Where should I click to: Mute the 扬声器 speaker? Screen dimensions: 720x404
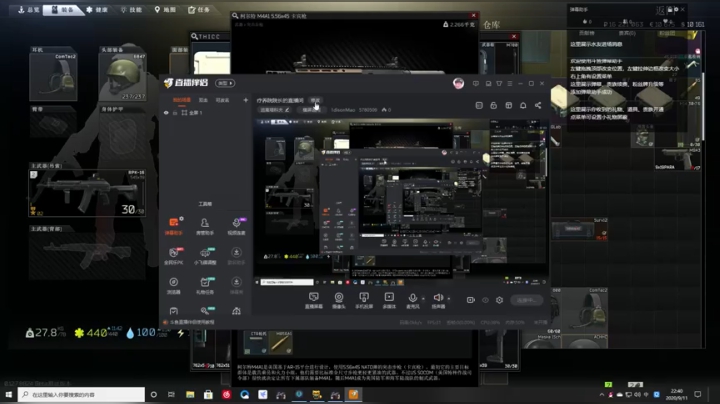[438, 301]
